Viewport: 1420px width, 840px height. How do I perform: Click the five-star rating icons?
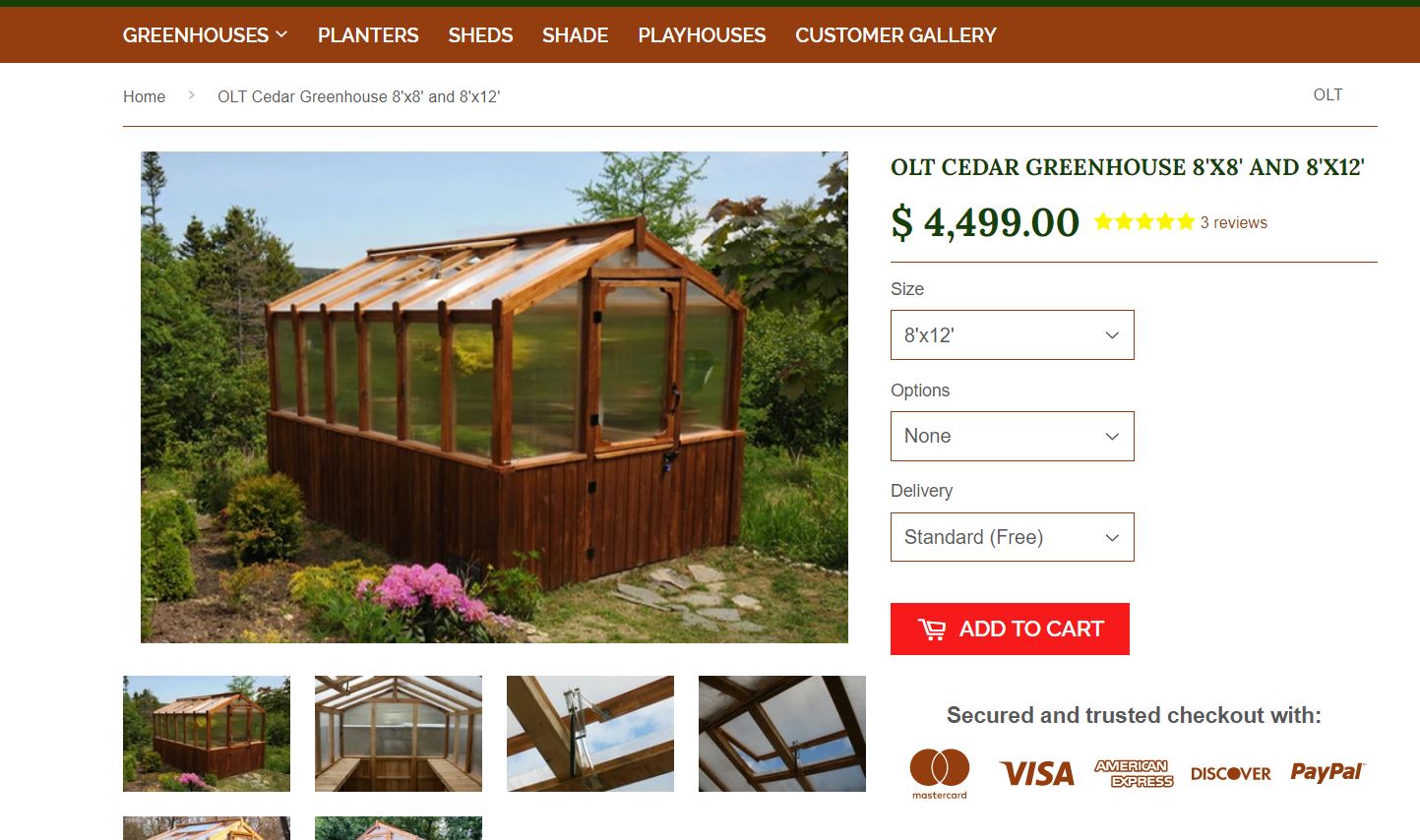pyautogui.click(x=1143, y=222)
